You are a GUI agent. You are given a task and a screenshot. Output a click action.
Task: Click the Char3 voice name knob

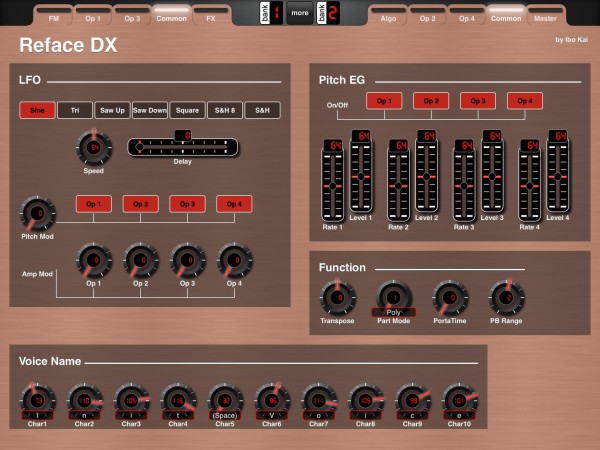point(131,399)
